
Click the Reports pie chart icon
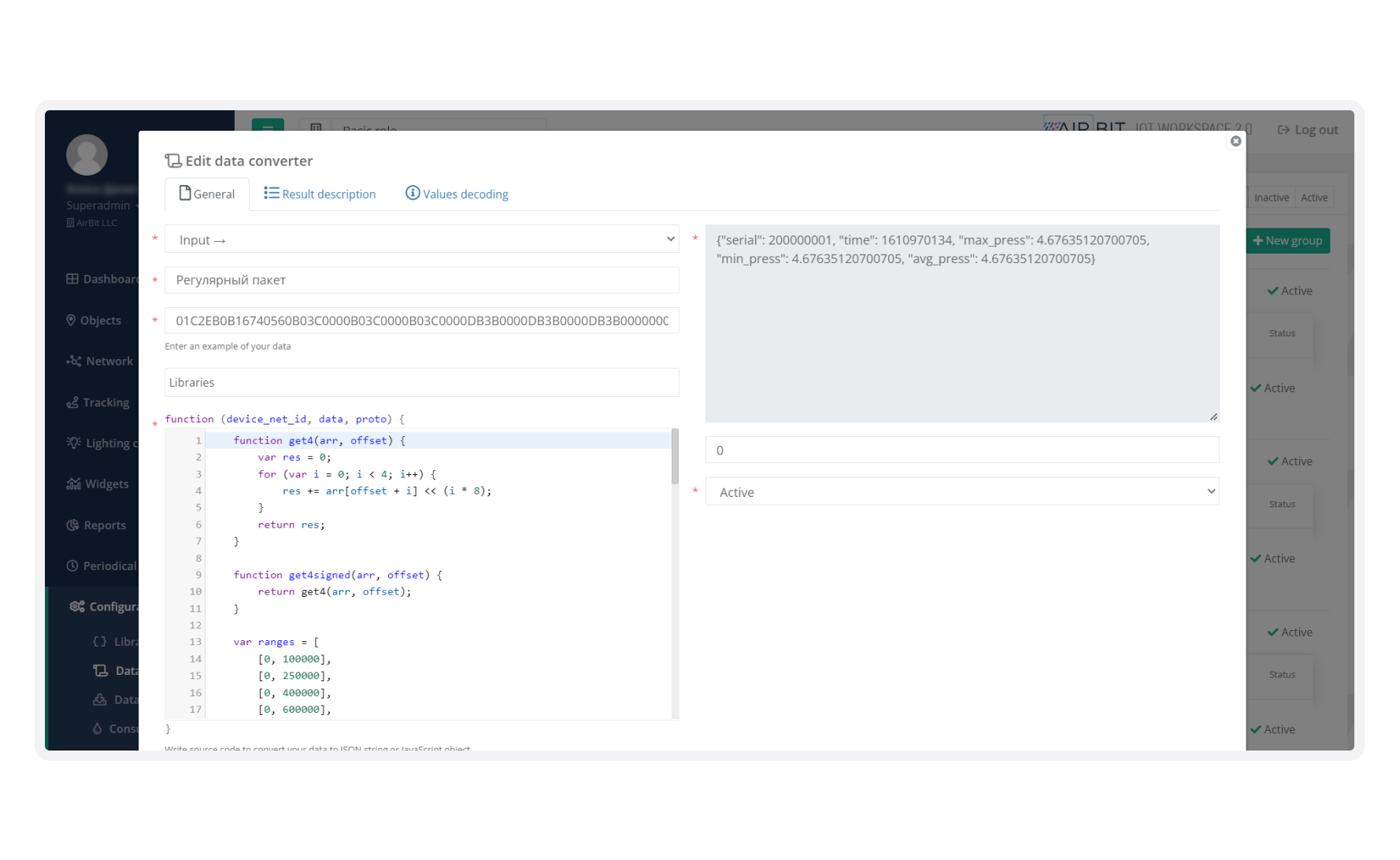pyautogui.click(x=72, y=525)
